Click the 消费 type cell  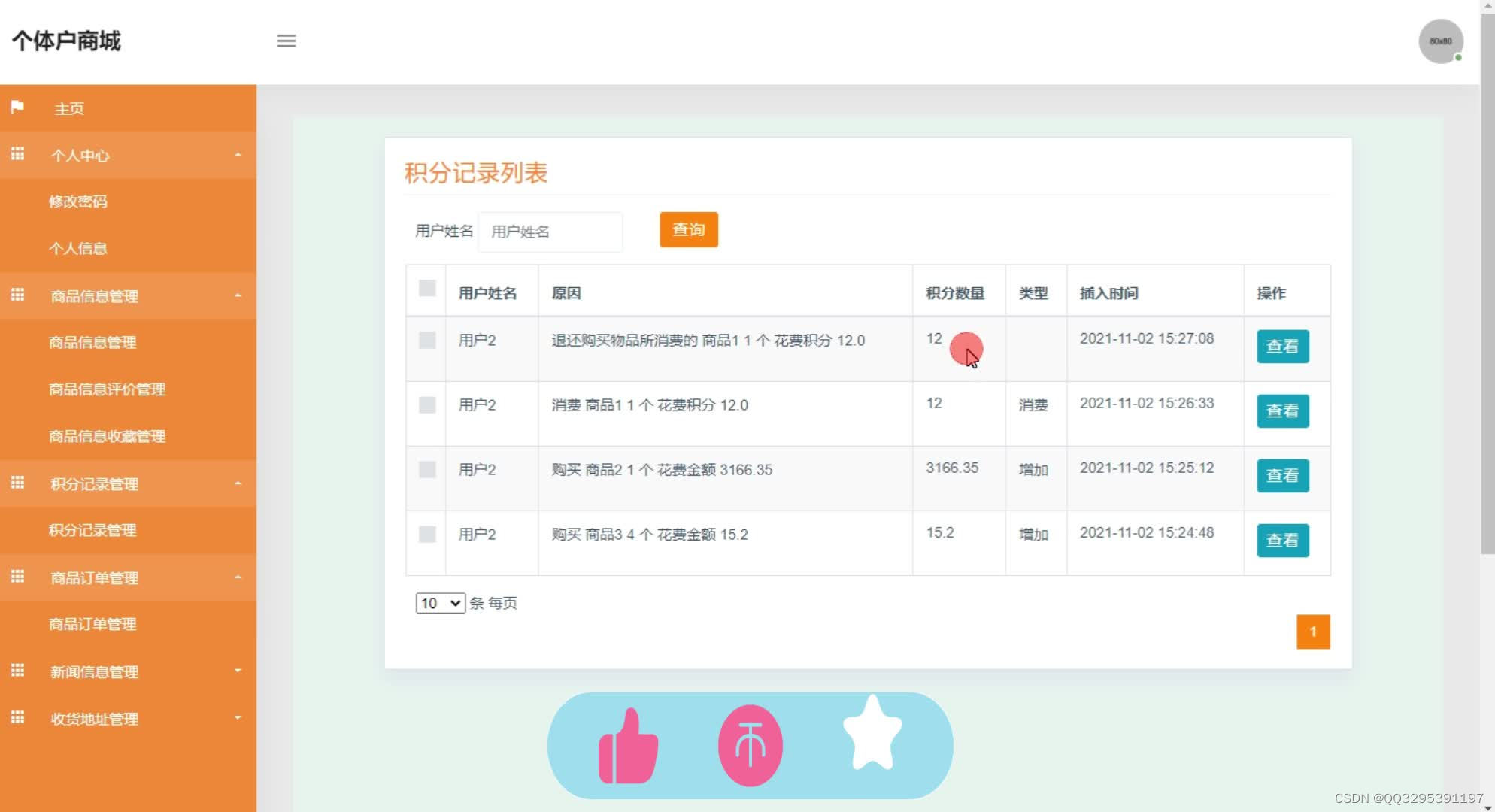1033,405
